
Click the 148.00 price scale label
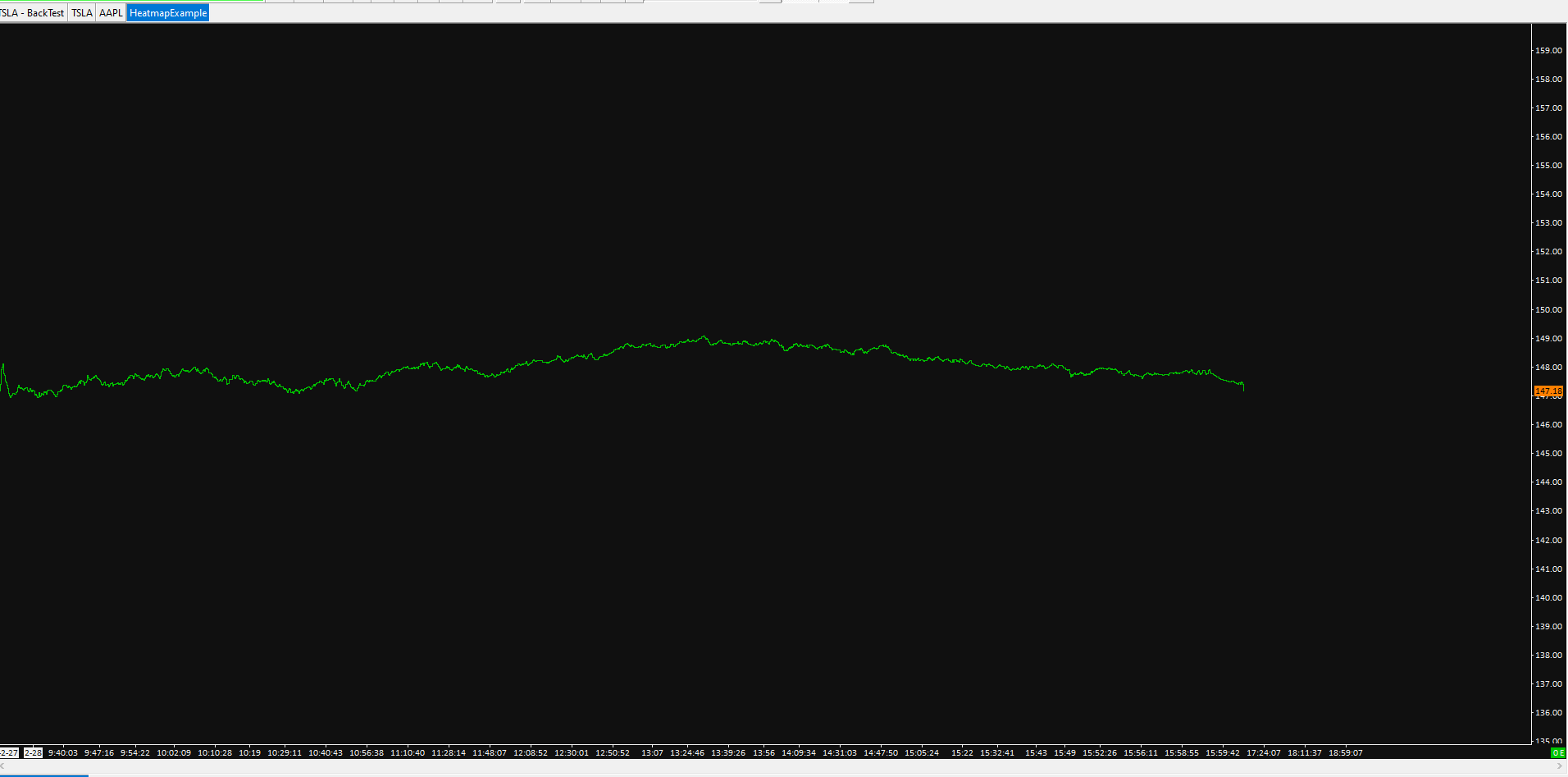tap(1548, 368)
